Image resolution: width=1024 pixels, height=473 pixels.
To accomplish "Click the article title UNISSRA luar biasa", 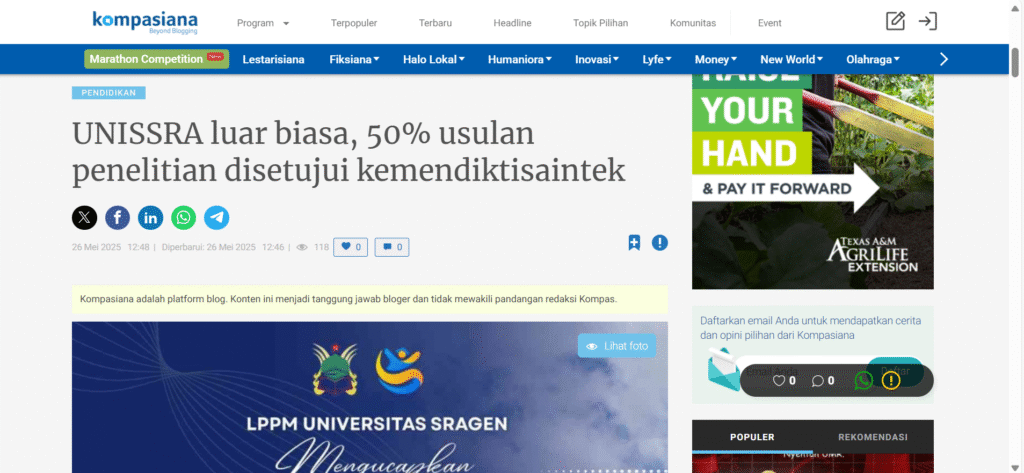I will point(349,152).
